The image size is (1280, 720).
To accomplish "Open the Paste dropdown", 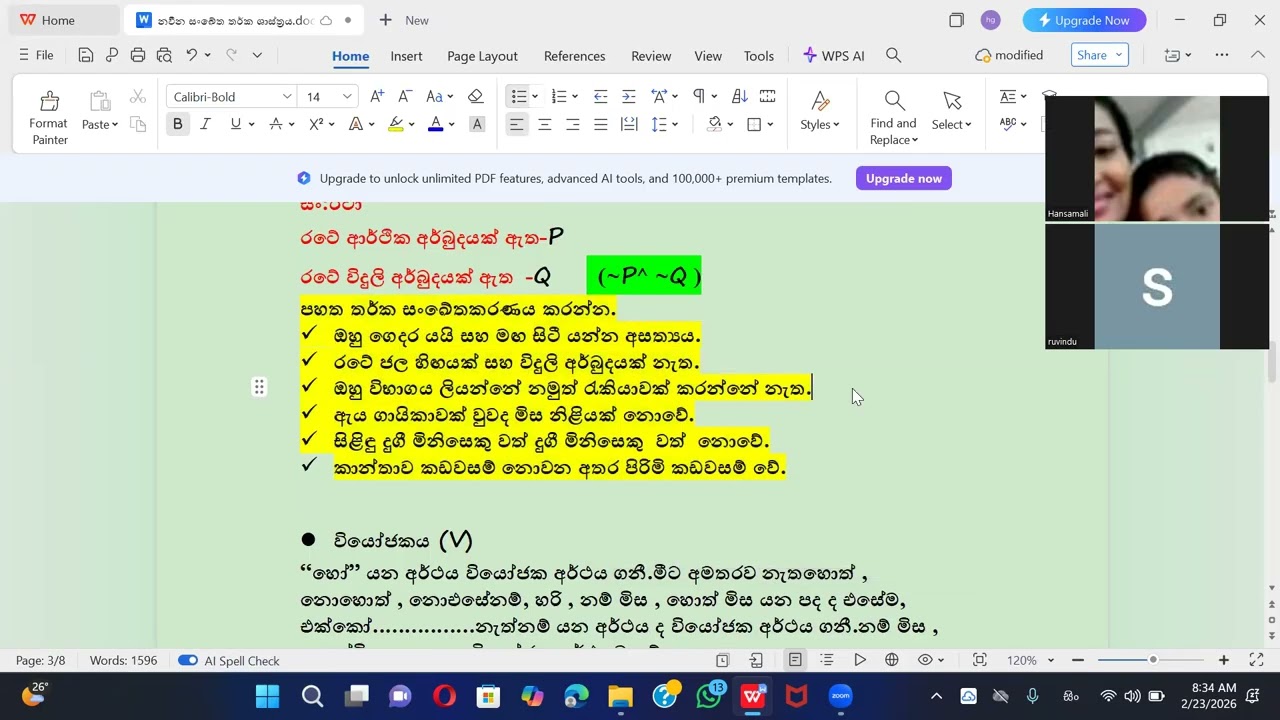I will pos(100,124).
